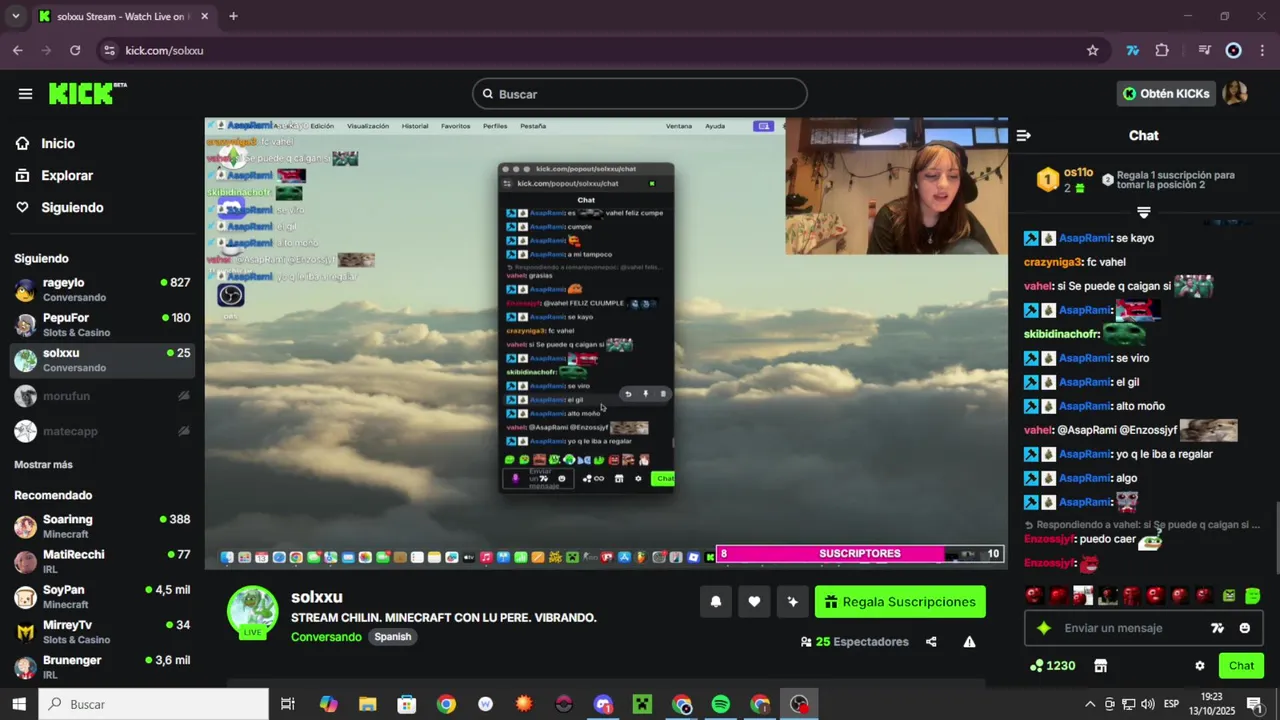Click the stream video player
The image size is (1280, 720).
tap(606, 343)
